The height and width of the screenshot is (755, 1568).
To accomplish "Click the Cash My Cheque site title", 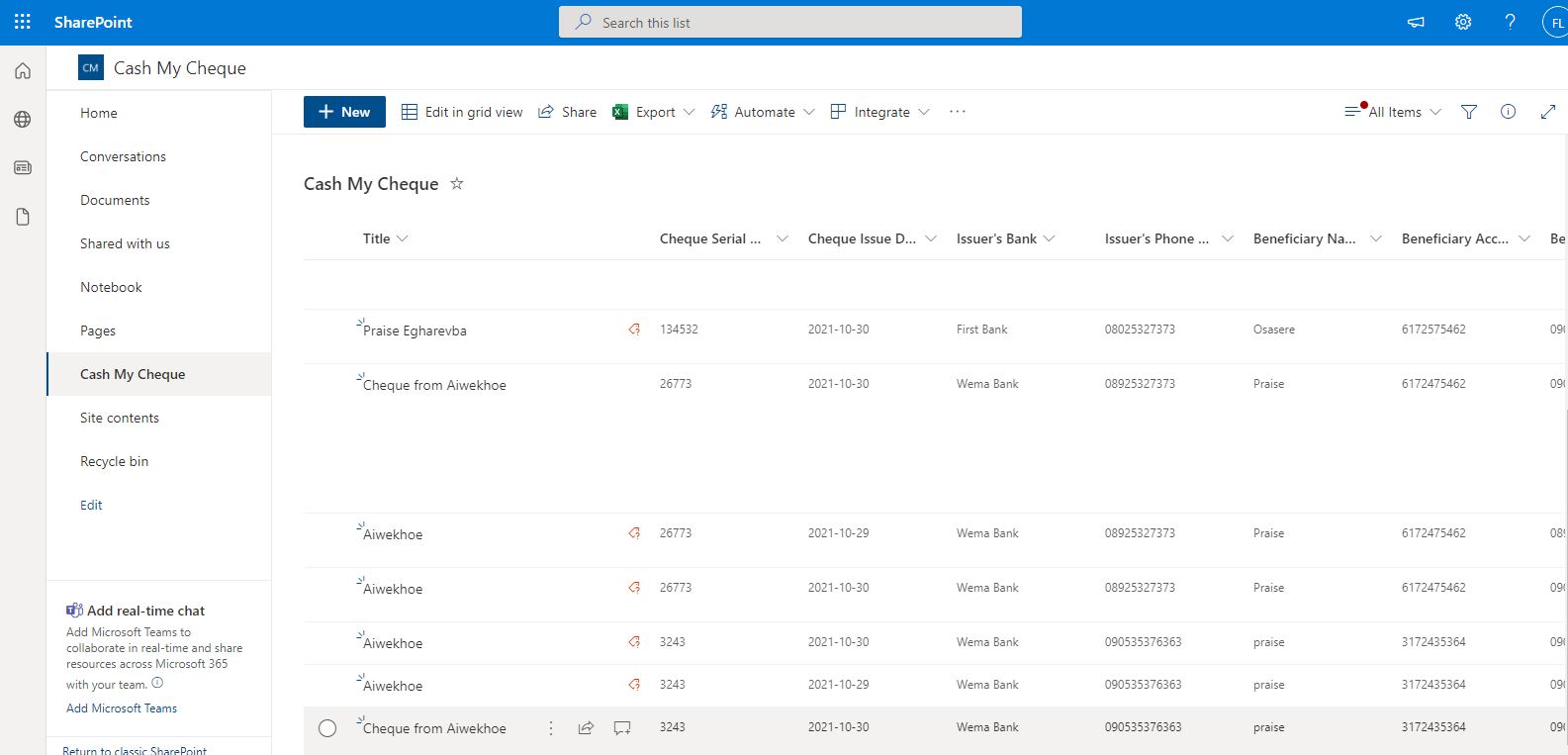I will coord(180,68).
